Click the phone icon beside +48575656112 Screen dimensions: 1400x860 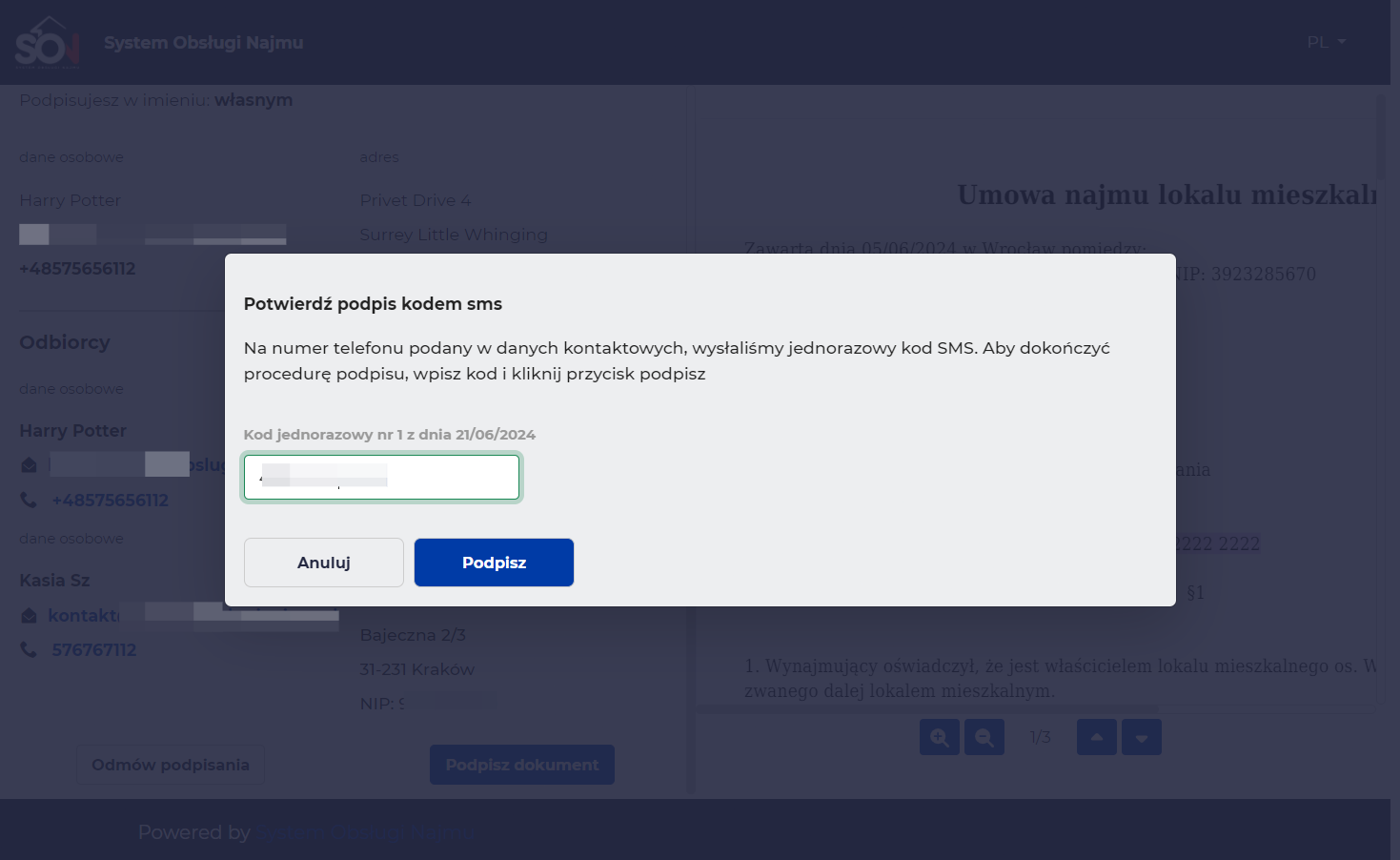tap(29, 501)
